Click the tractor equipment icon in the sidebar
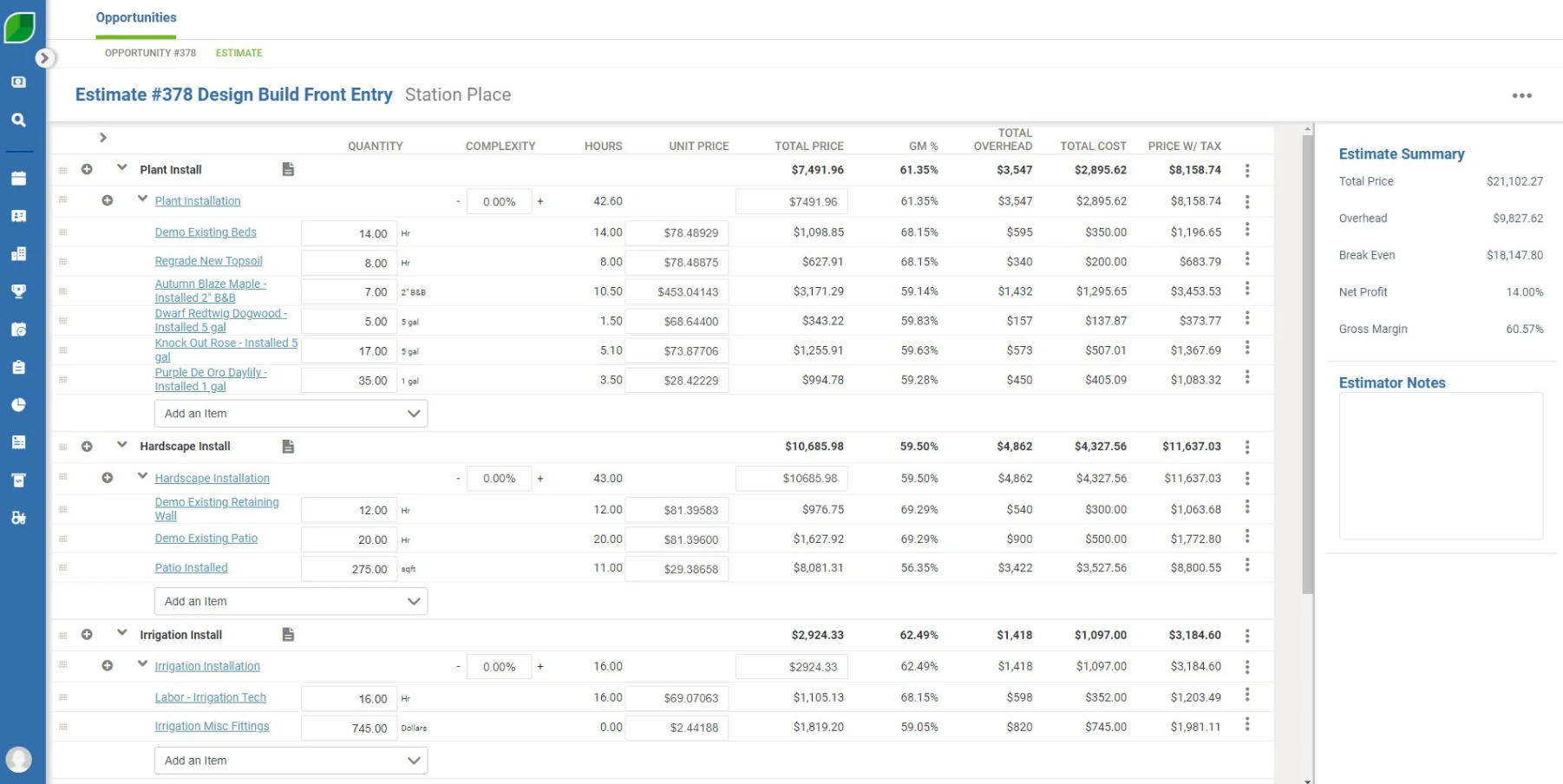The image size is (1563, 784). 18,517
